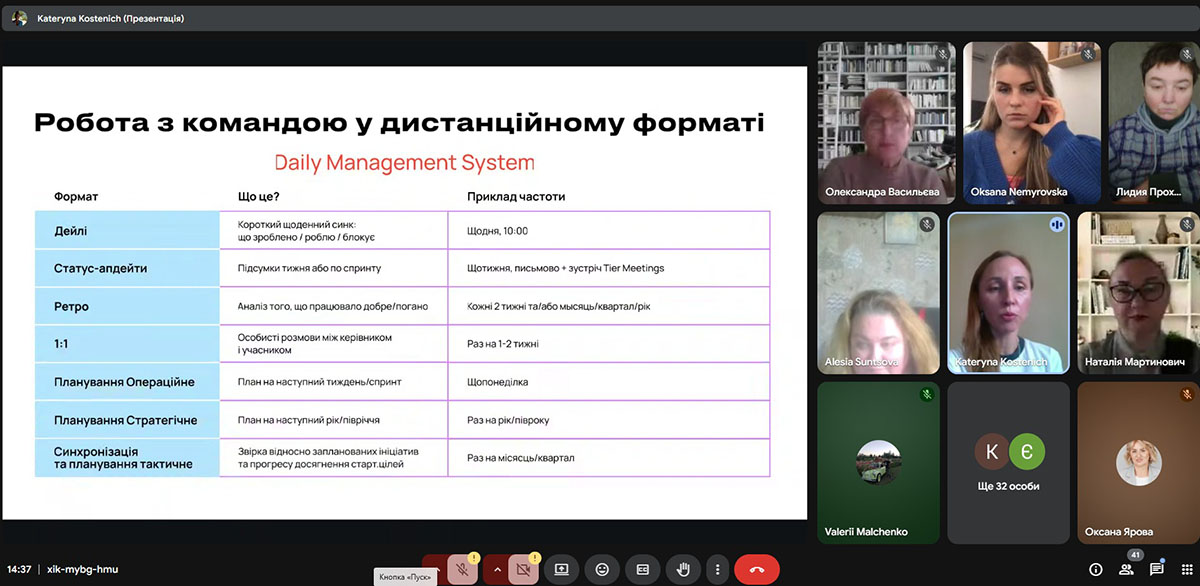The height and width of the screenshot is (586, 1200).
Task: Click the presentation icon beside Kateryna Kostenich title
Action: tap(19, 18)
